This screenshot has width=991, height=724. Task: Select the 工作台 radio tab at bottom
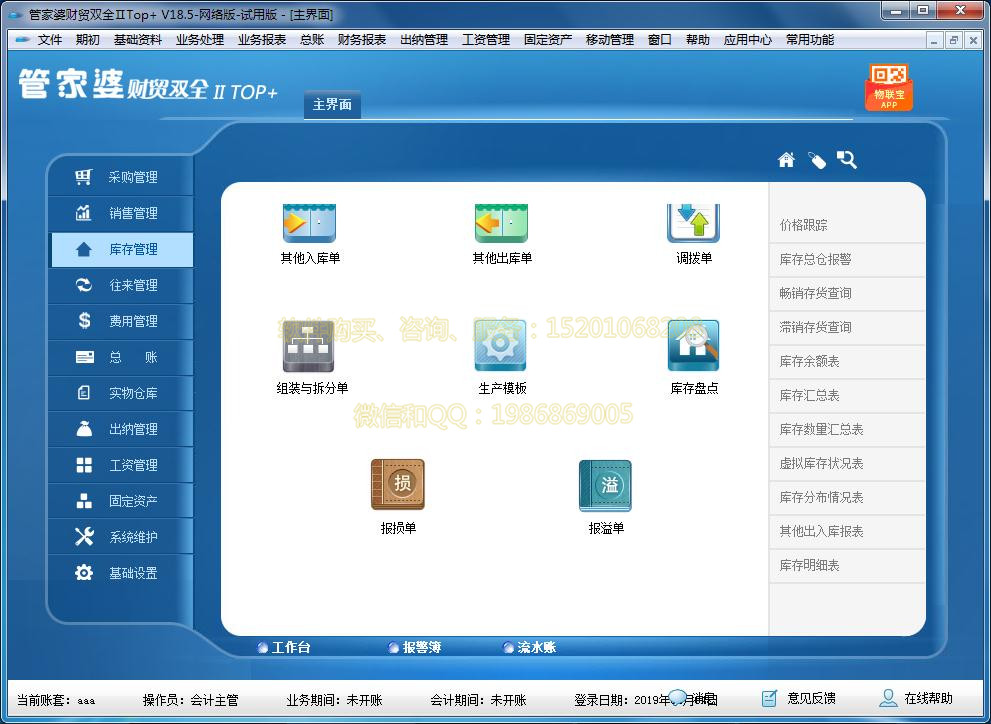pyautogui.click(x=287, y=647)
